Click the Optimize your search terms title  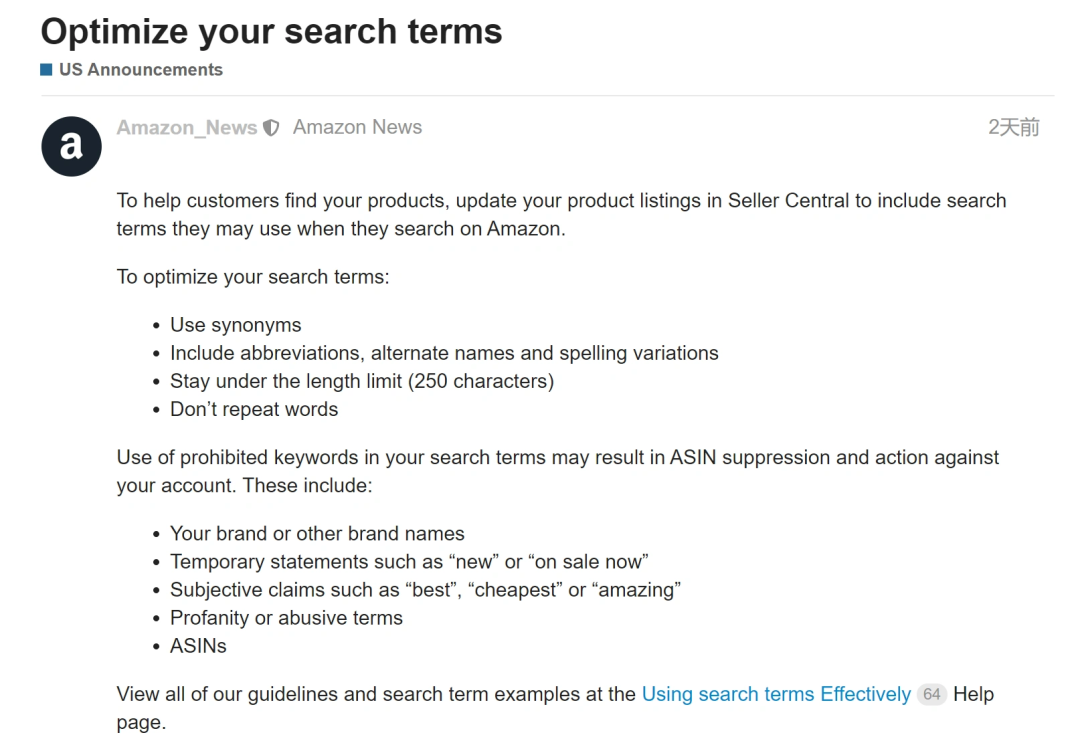[271, 32]
